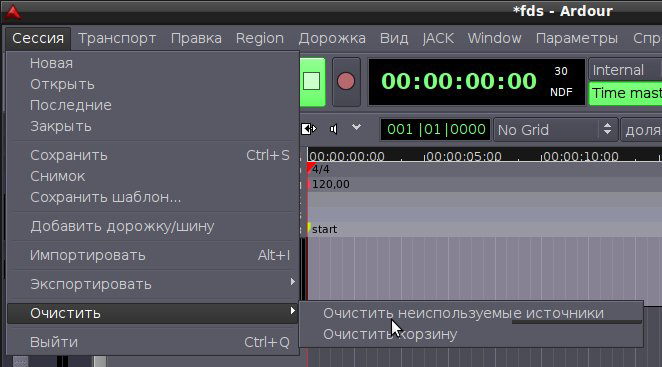Select the 120,00 tempo marker
662x367 pixels.
coord(328,184)
